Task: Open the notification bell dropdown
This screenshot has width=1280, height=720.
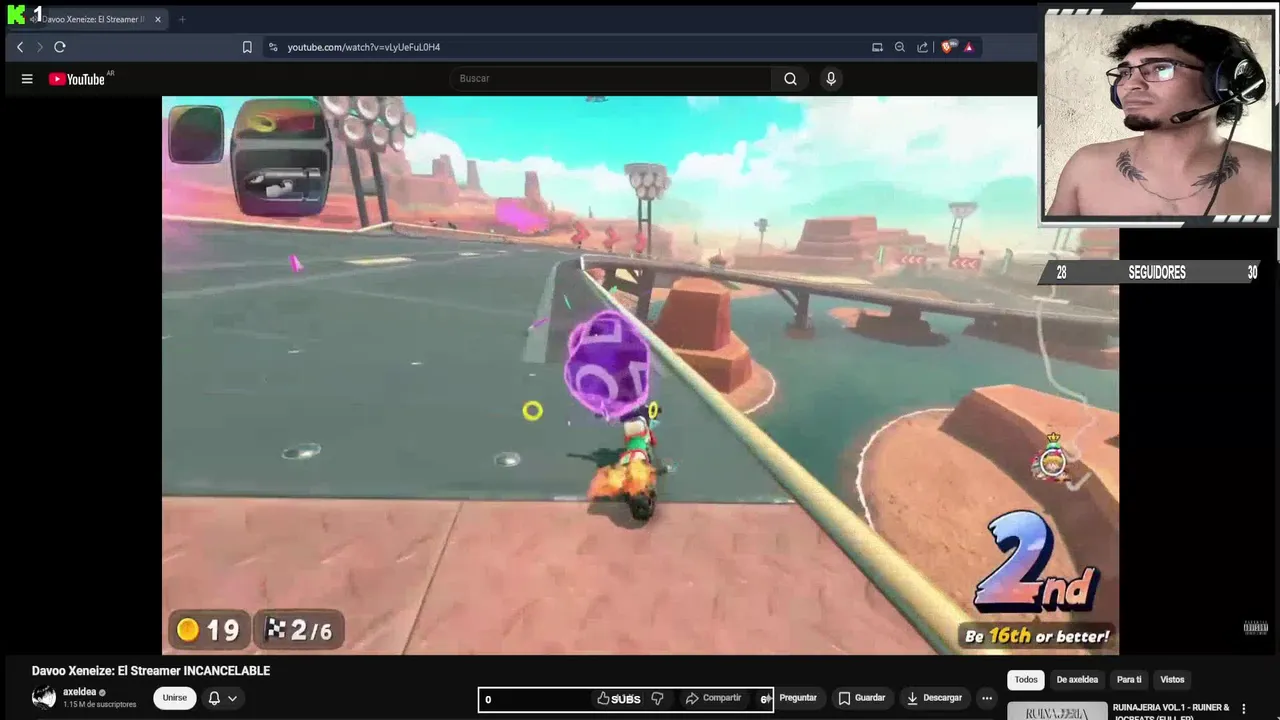Action: coord(222,698)
